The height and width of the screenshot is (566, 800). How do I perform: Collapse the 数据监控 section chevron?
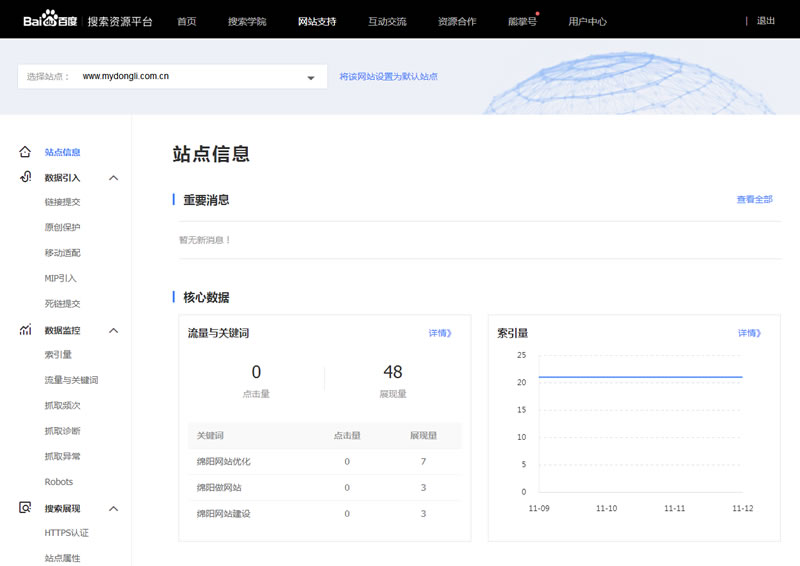tap(114, 330)
